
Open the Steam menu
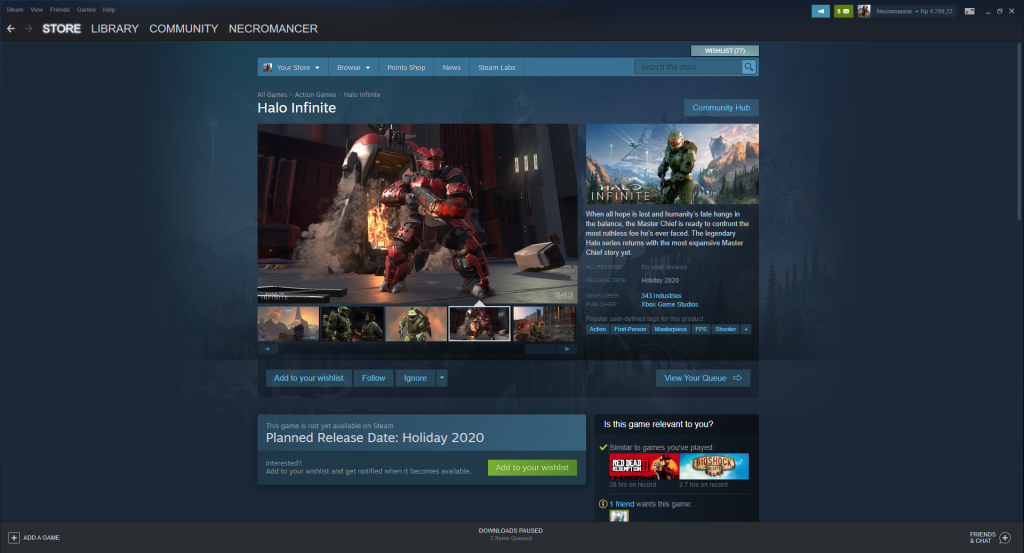(15, 10)
